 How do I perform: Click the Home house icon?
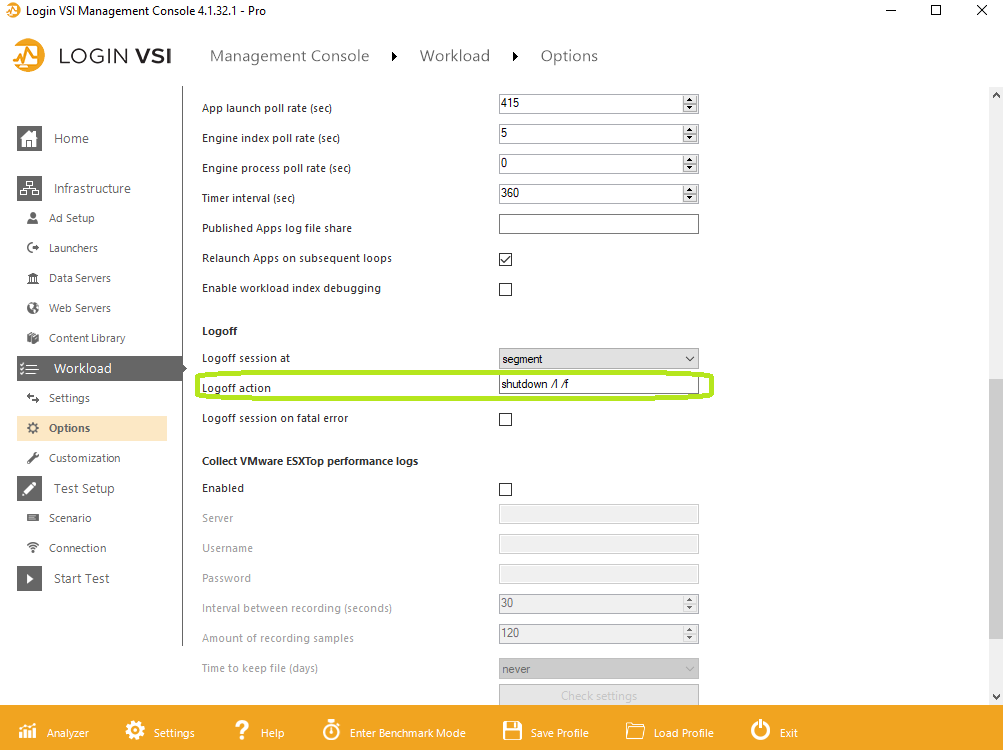pos(29,138)
